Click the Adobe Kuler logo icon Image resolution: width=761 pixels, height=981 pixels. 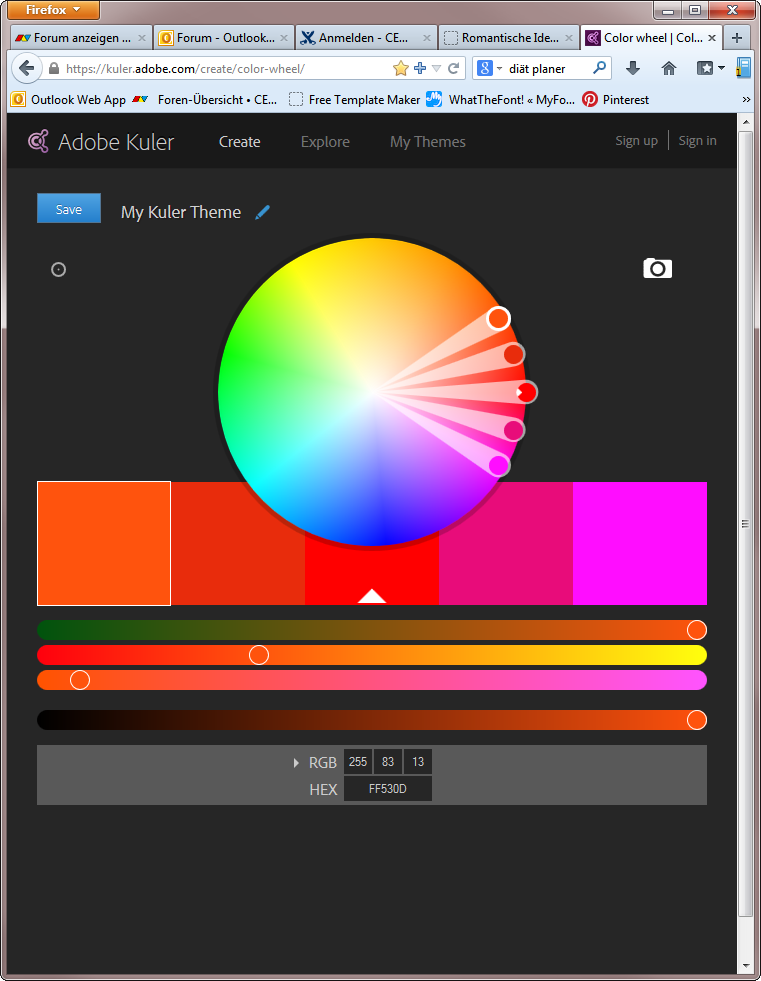point(39,142)
